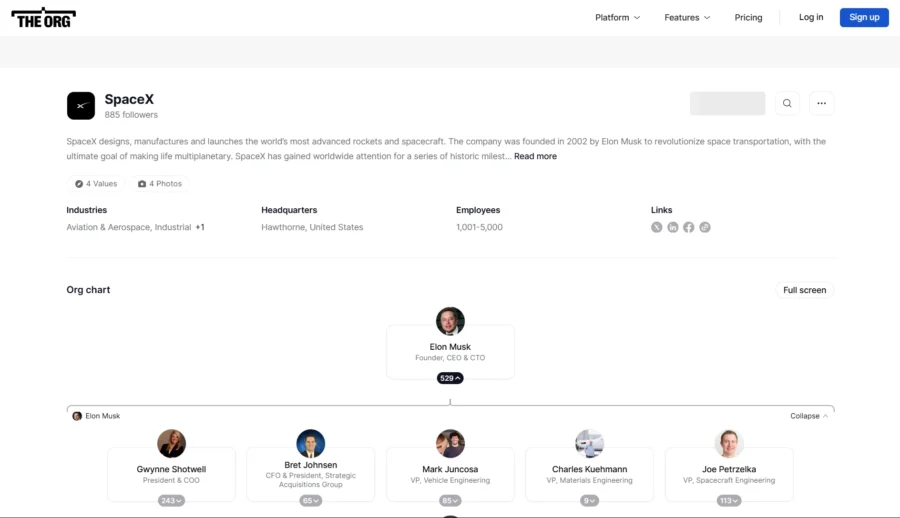Open the 4 Photos chip

pyautogui.click(x=160, y=184)
